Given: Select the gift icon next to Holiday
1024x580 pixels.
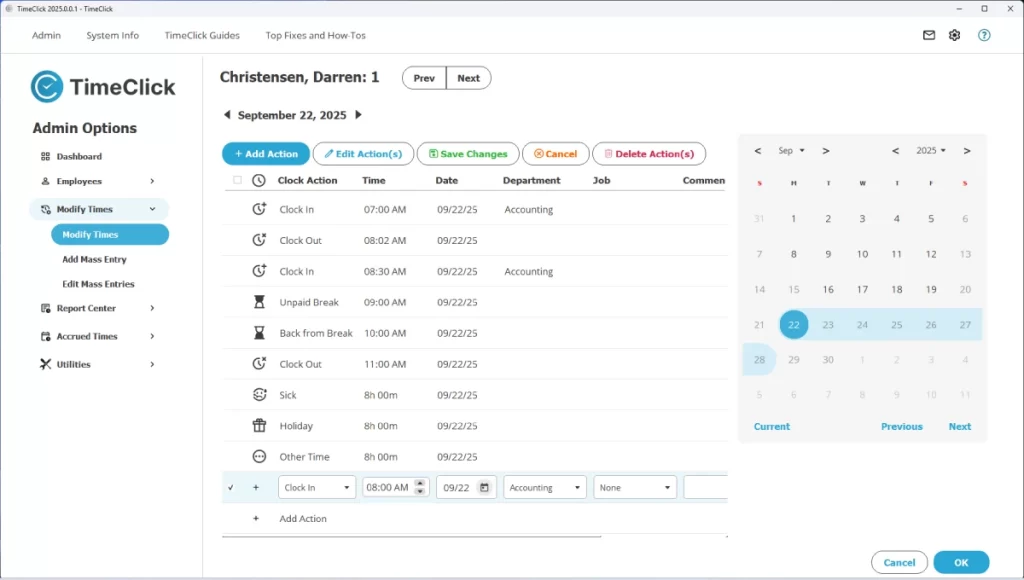Looking at the screenshot, I should point(258,425).
